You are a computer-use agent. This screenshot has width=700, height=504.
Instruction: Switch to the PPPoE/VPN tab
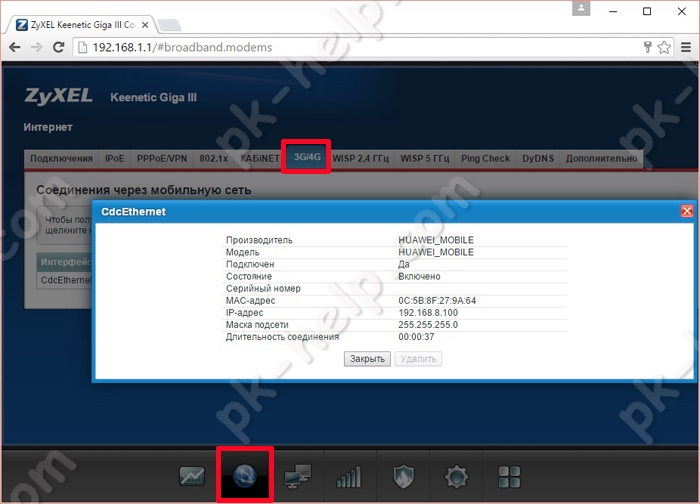point(162,158)
